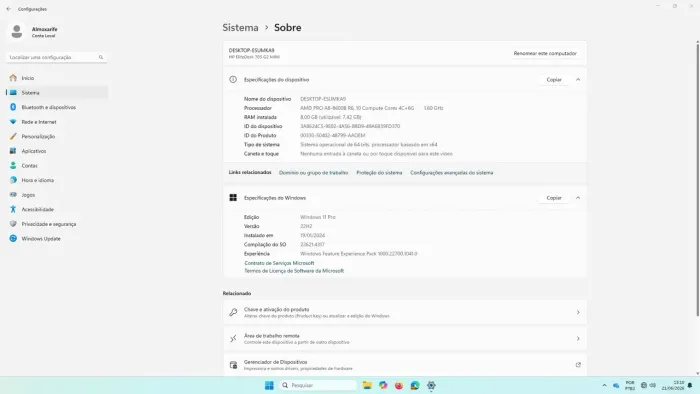Expand Chave e ativação do produto chevron
This screenshot has height=394, width=700.
point(578,312)
